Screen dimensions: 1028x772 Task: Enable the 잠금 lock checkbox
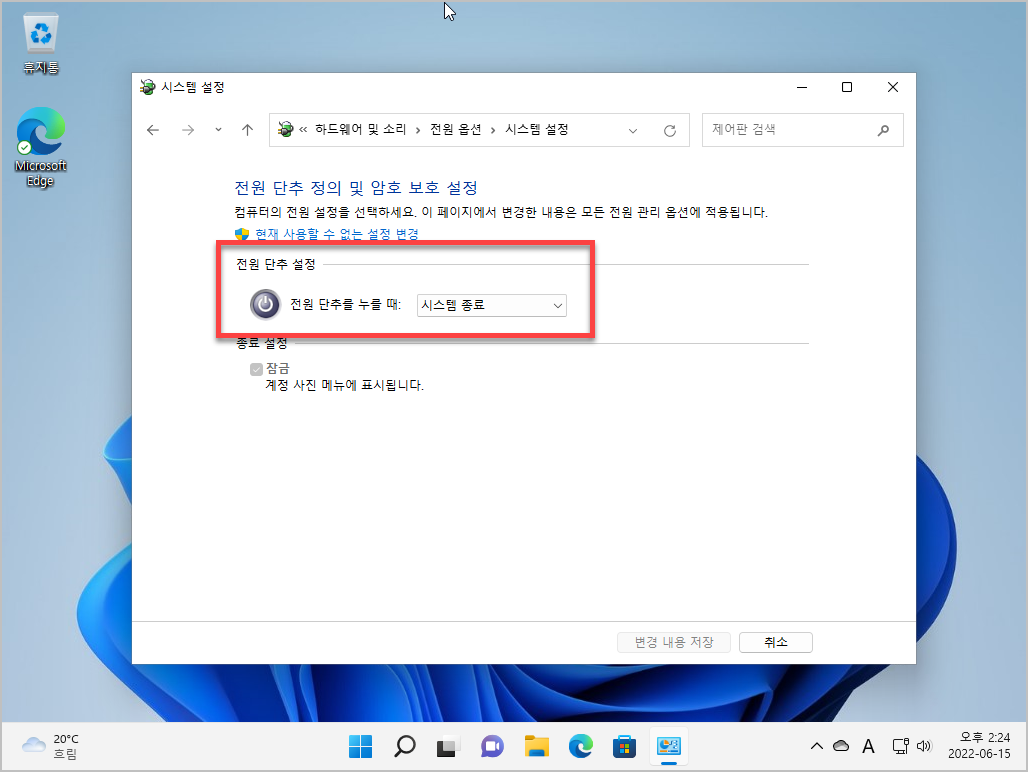(x=256, y=368)
